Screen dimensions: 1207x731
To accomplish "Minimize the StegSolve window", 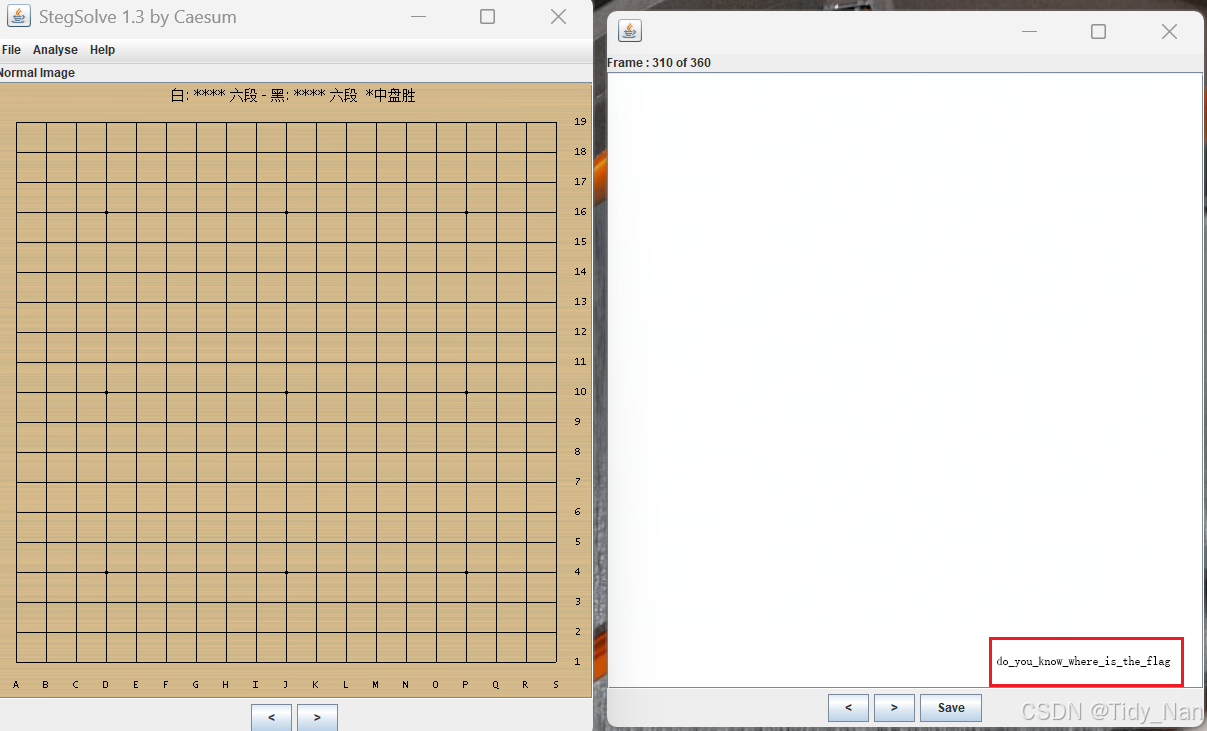I will pyautogui.click(x=417, y=17).
